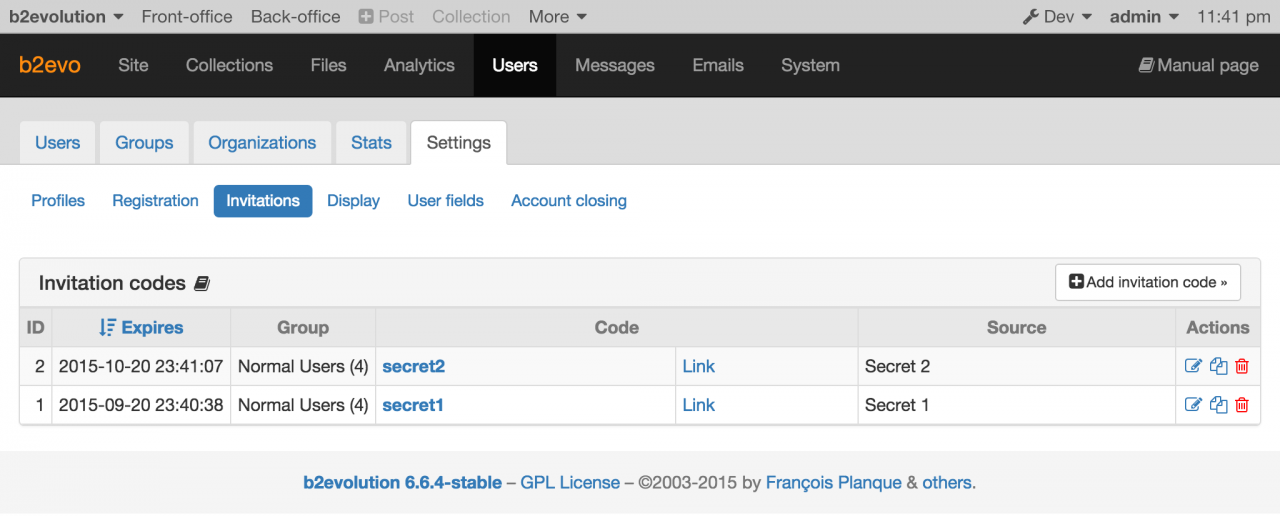Open the Dev wrench dropdown
Screen dimensions: 1280x516
click(1057, 16)
